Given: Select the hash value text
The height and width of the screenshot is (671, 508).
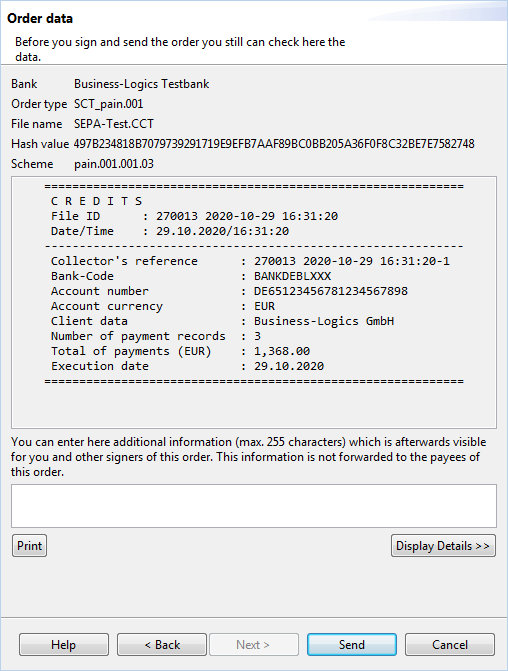Looking at the screenshot, I should (274, 144).
